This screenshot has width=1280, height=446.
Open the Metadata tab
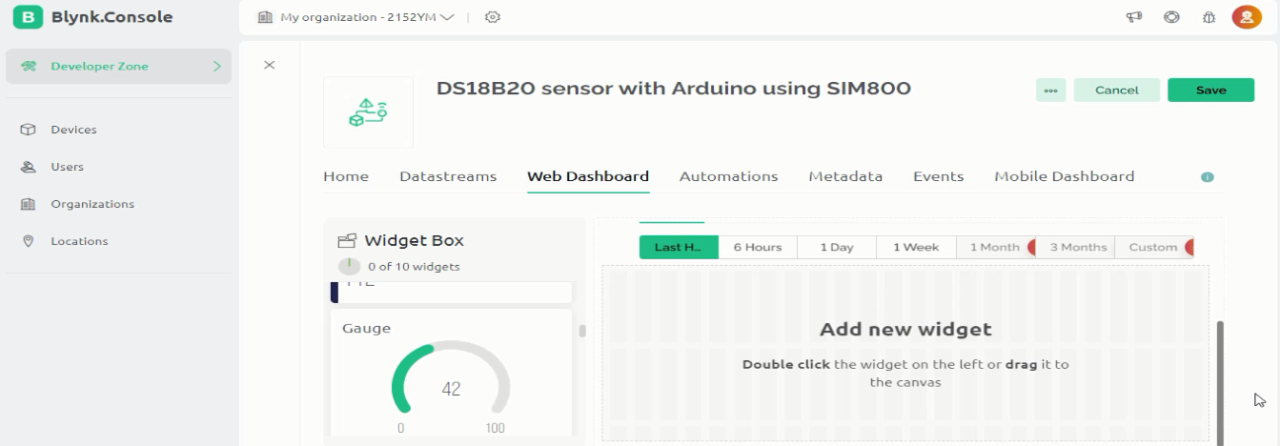click(846, 176)
